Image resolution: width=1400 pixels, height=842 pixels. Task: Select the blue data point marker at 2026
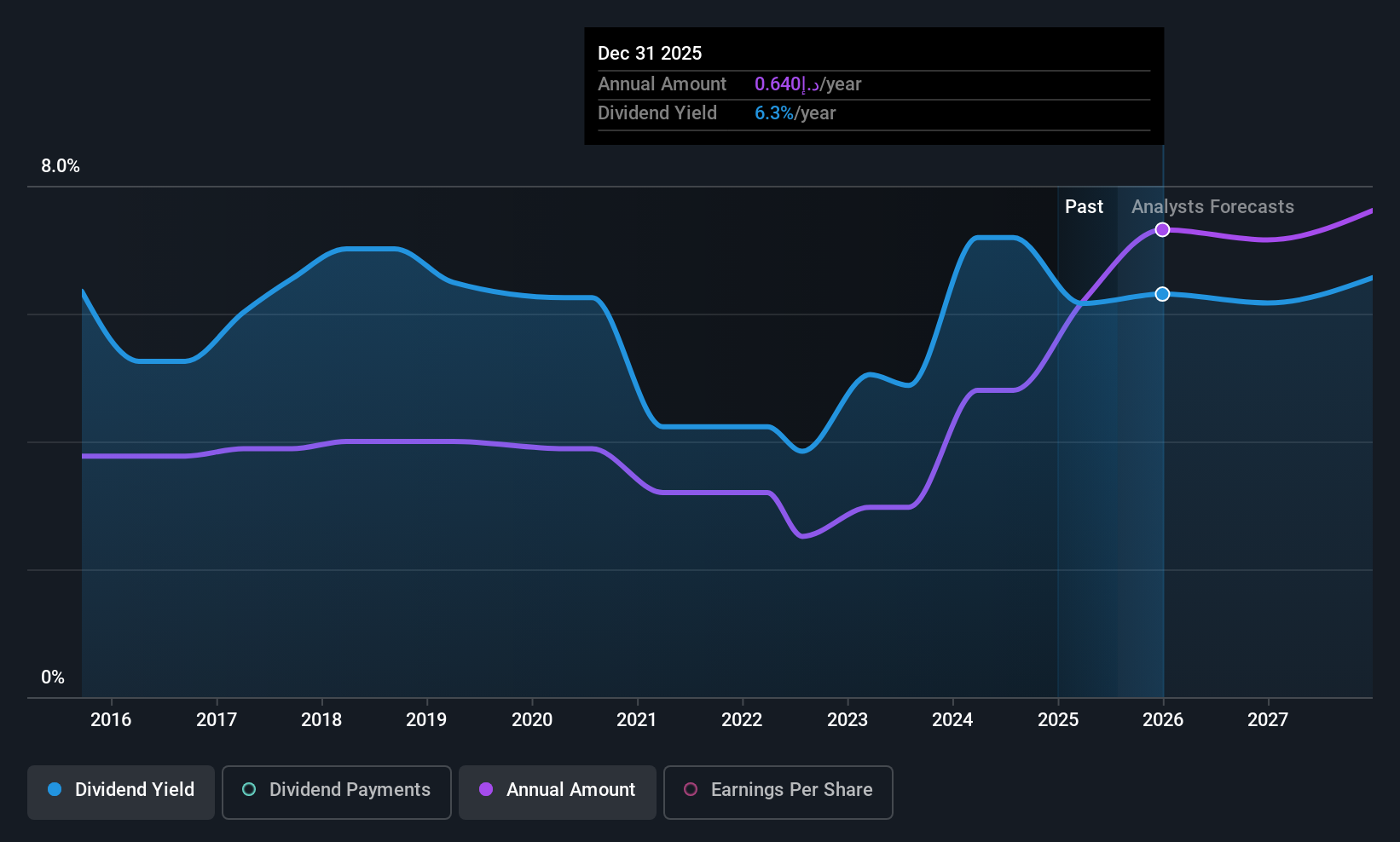(1162, 294)
